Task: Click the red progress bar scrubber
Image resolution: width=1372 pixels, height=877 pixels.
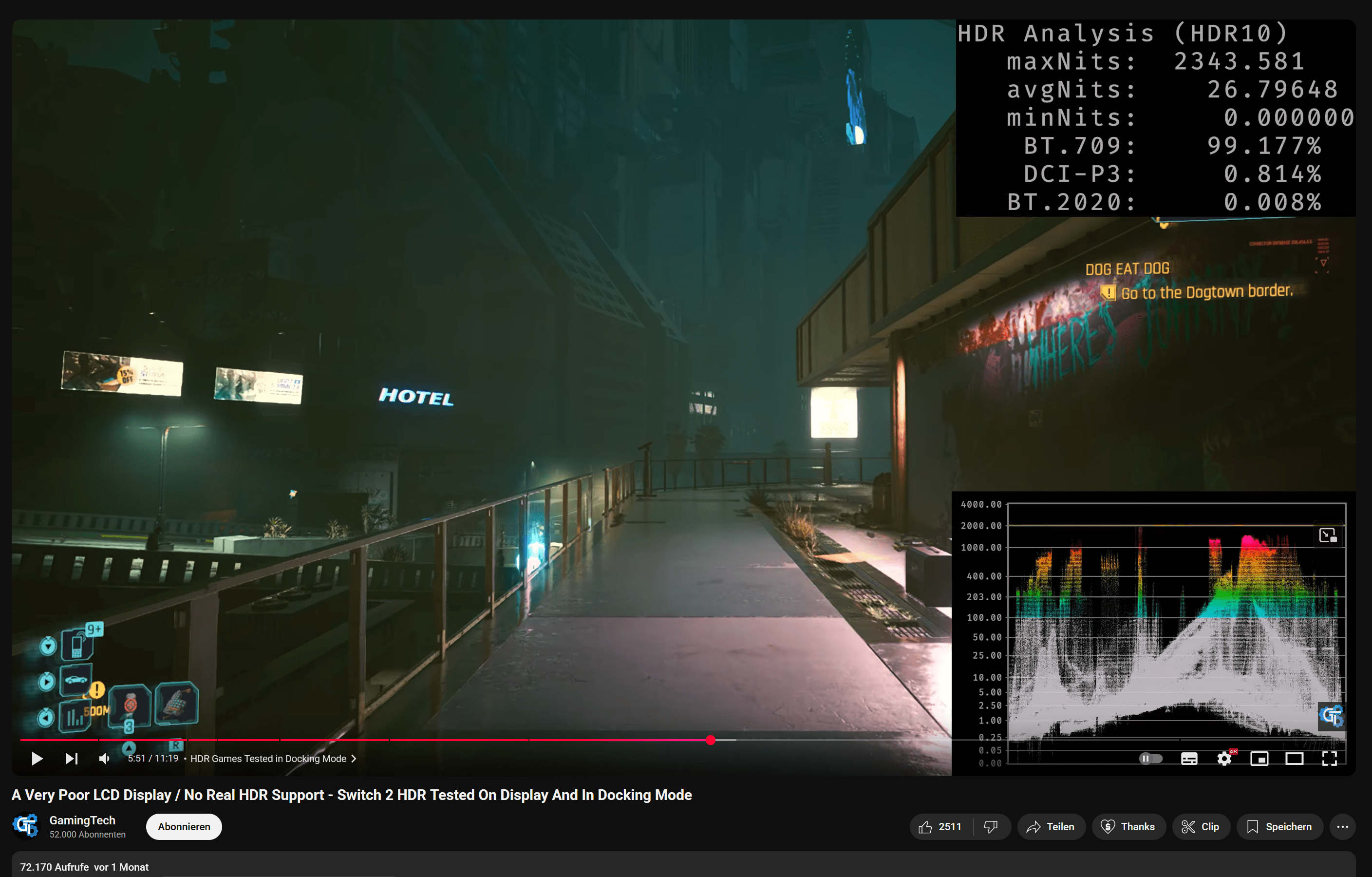Action: [x=711, y=740]
